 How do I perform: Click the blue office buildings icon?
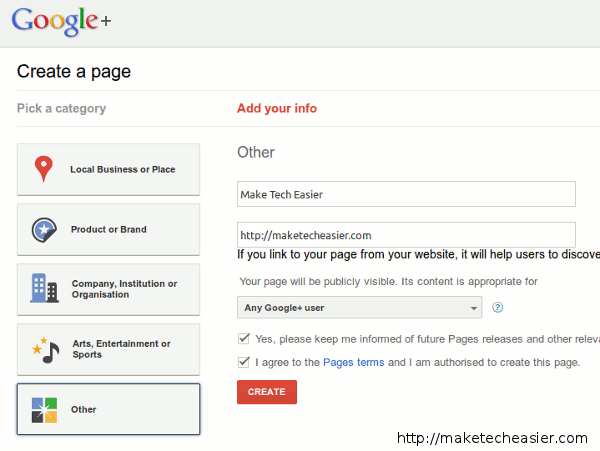pyautogui.click(x=44, y=288)
